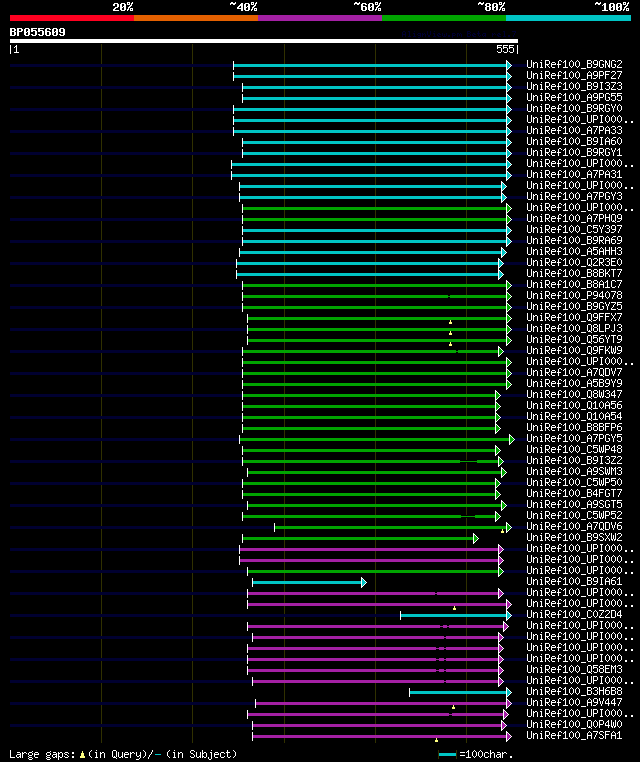Click the cyan ~100% identity legend segment

pos(568,18)
